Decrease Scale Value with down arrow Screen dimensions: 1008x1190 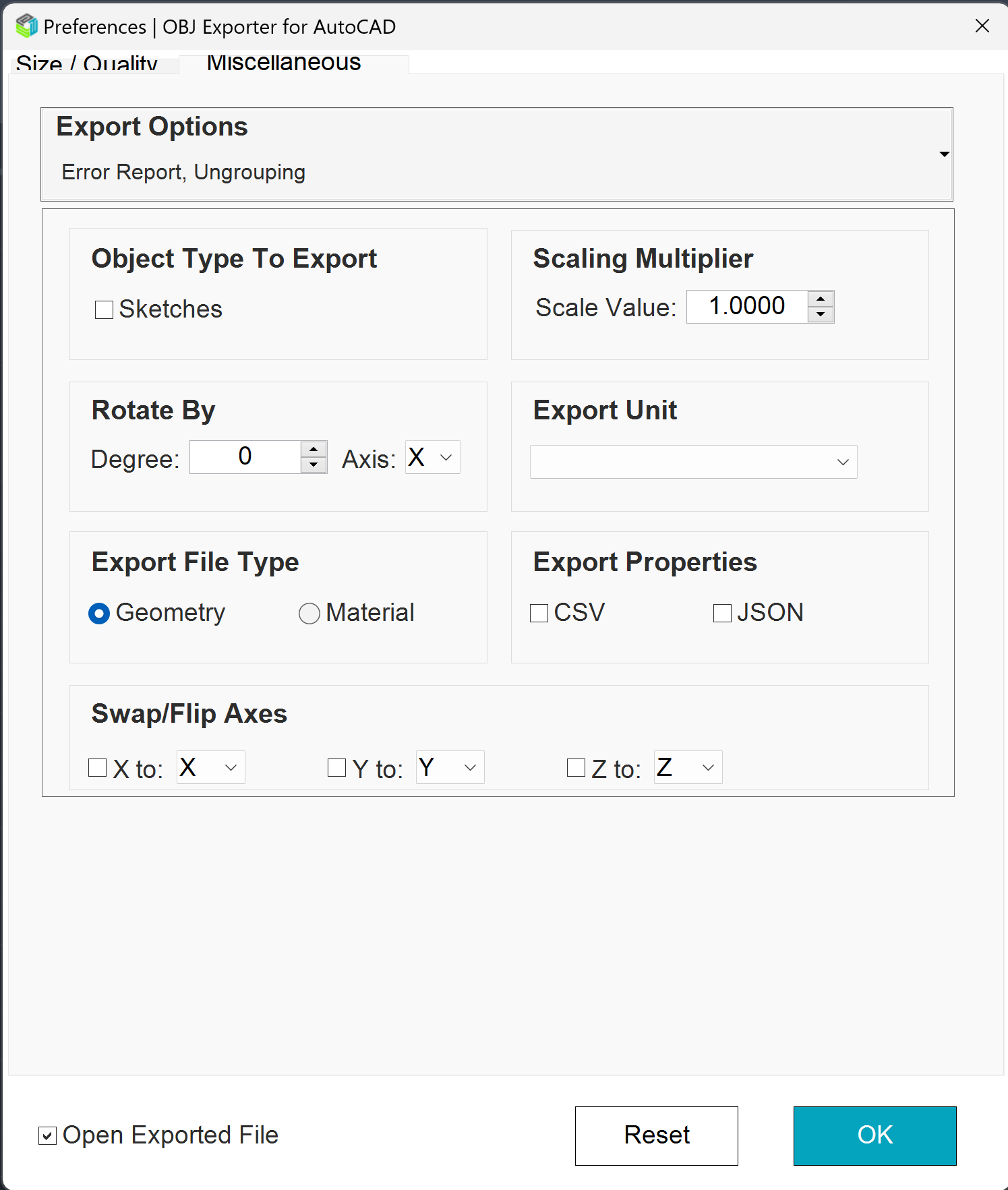pyautogui.click(x=821, y=314)
